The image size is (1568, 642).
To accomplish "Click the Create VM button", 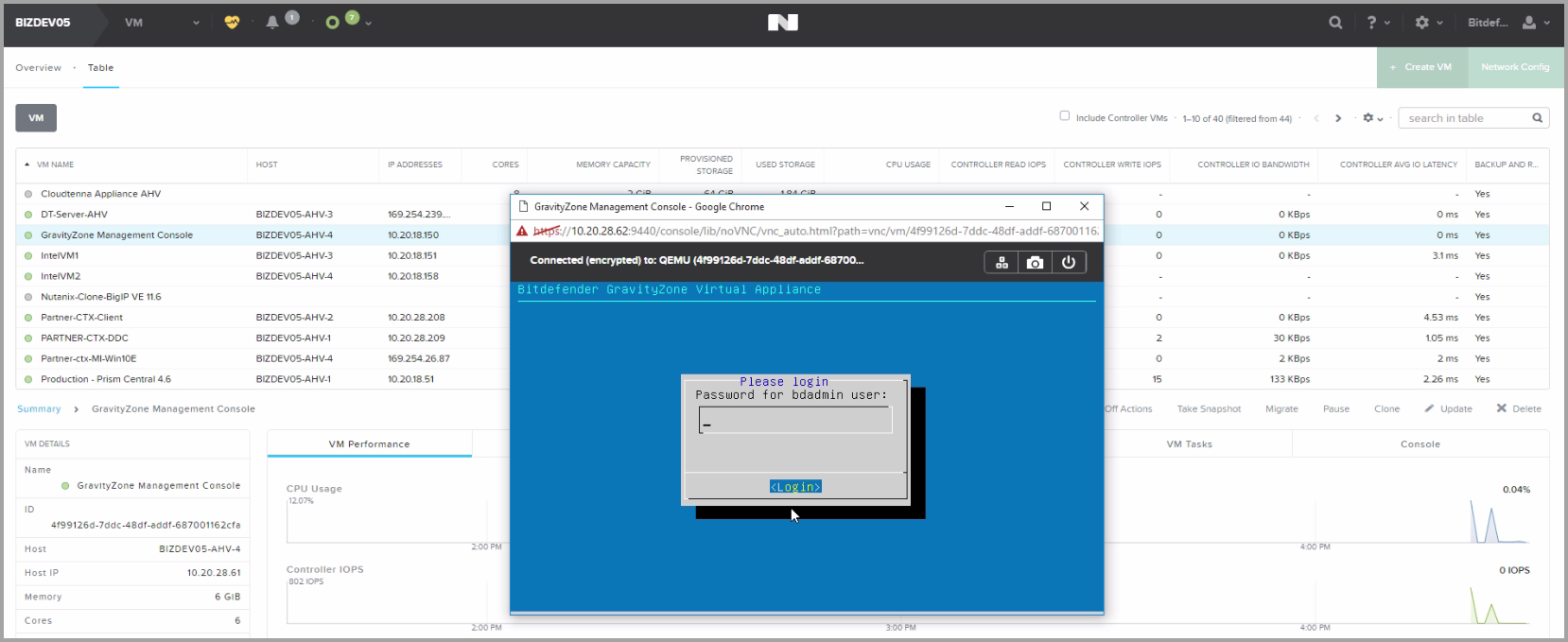I will (x=1421, y=67).
